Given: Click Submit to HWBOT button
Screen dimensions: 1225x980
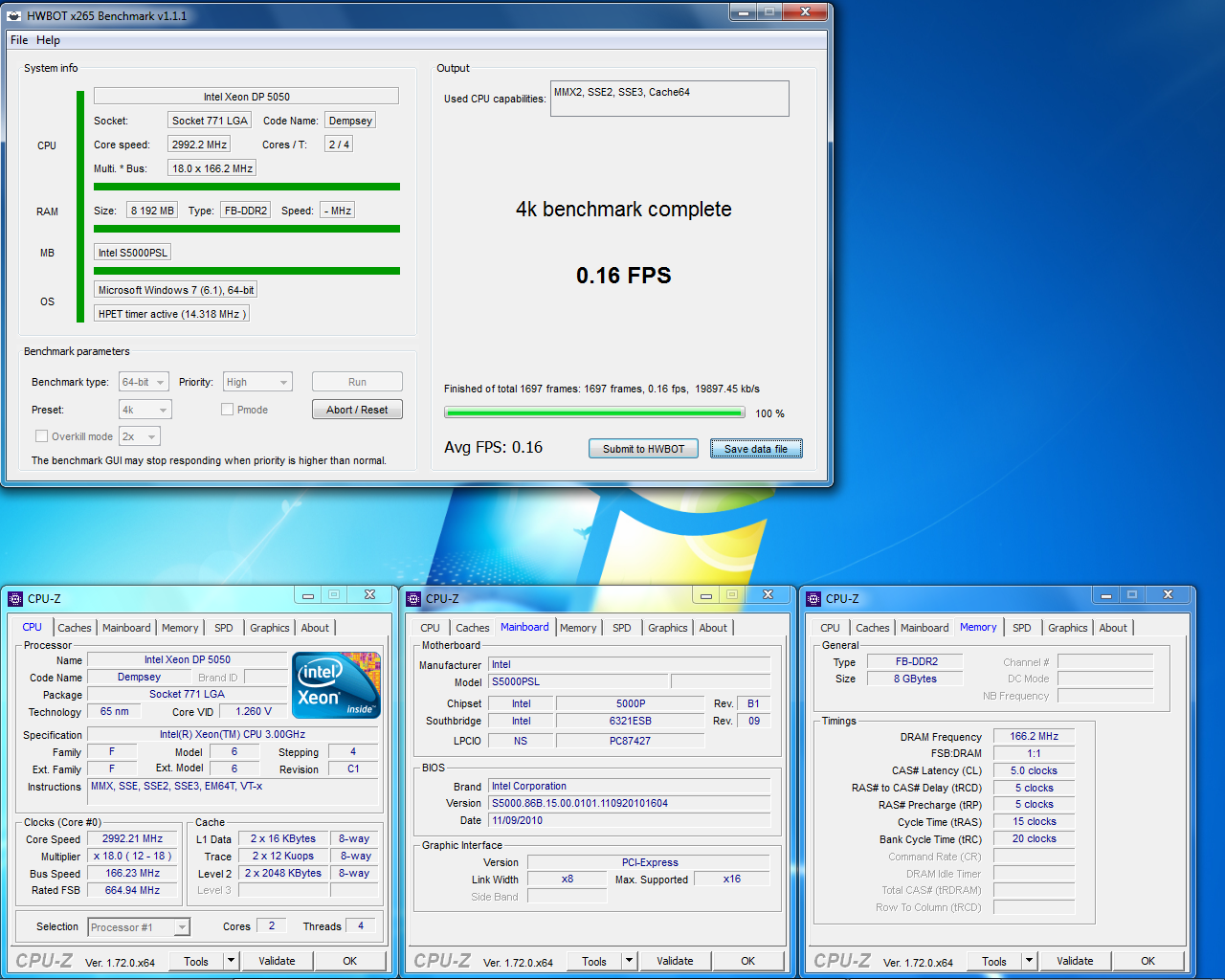Looking at the screenshot, I should (x=643, y=449).
